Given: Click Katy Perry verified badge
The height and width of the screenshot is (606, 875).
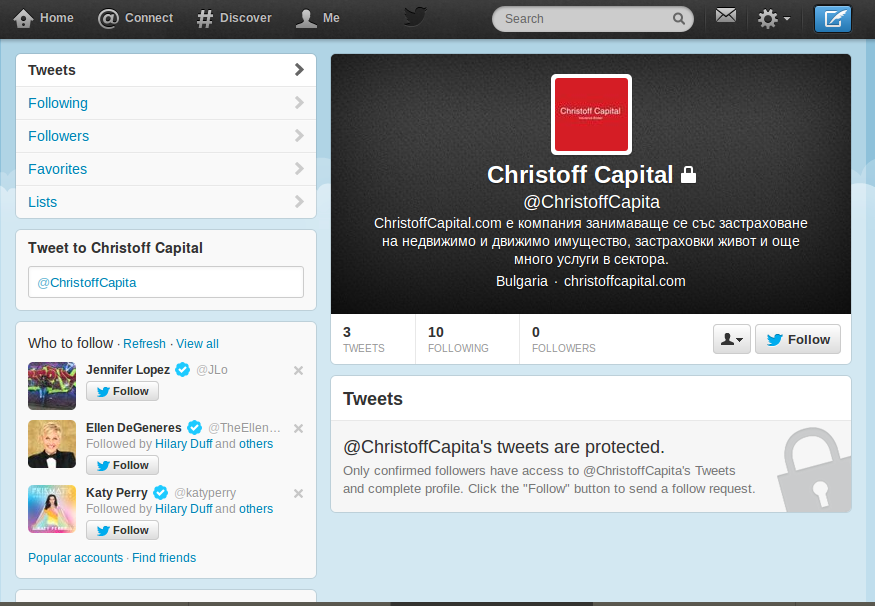Looking at the screenshot, I should [x=161, y=493].
